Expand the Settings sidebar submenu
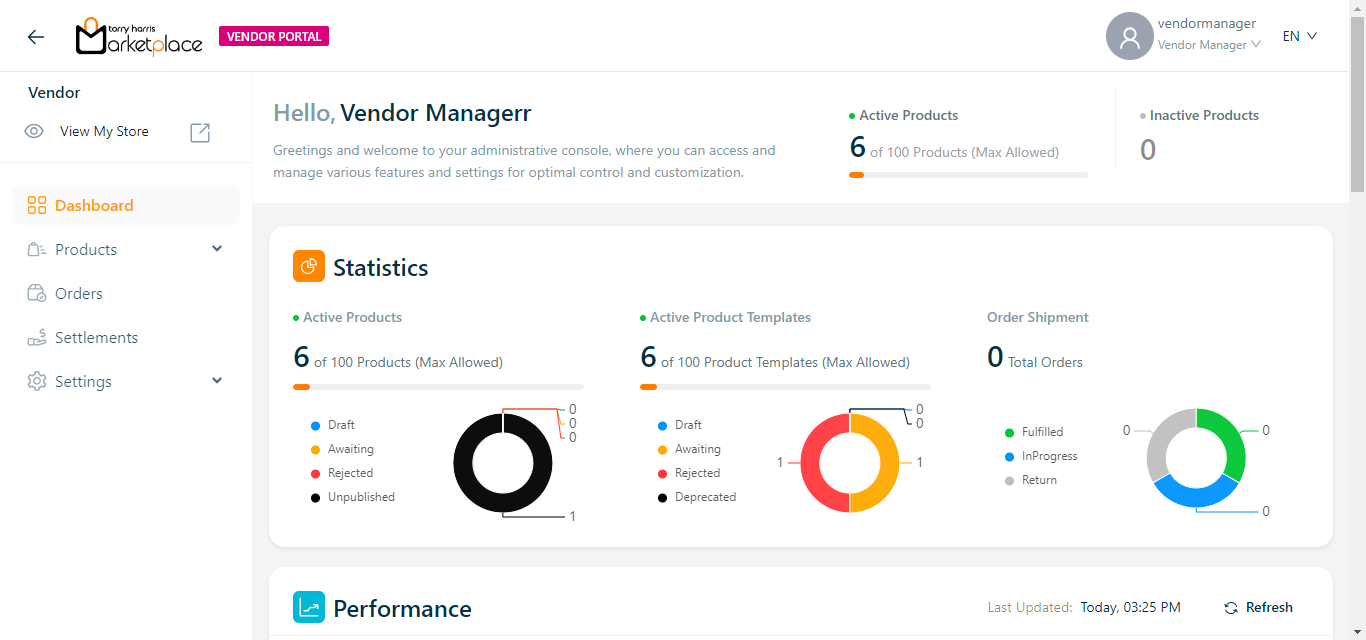The height and width of the screenshot is (640, 1366). [217, 381]
